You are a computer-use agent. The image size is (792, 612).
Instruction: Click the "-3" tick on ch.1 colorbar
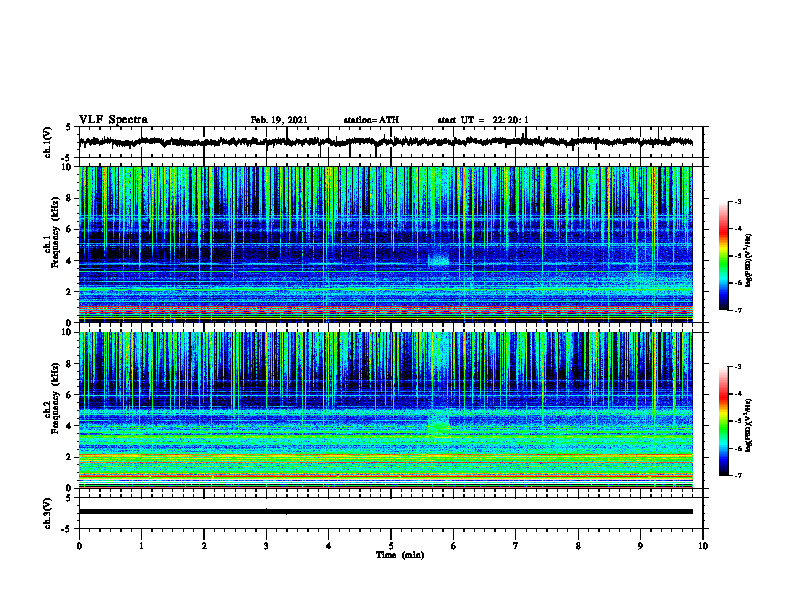(x=738, y=202)
